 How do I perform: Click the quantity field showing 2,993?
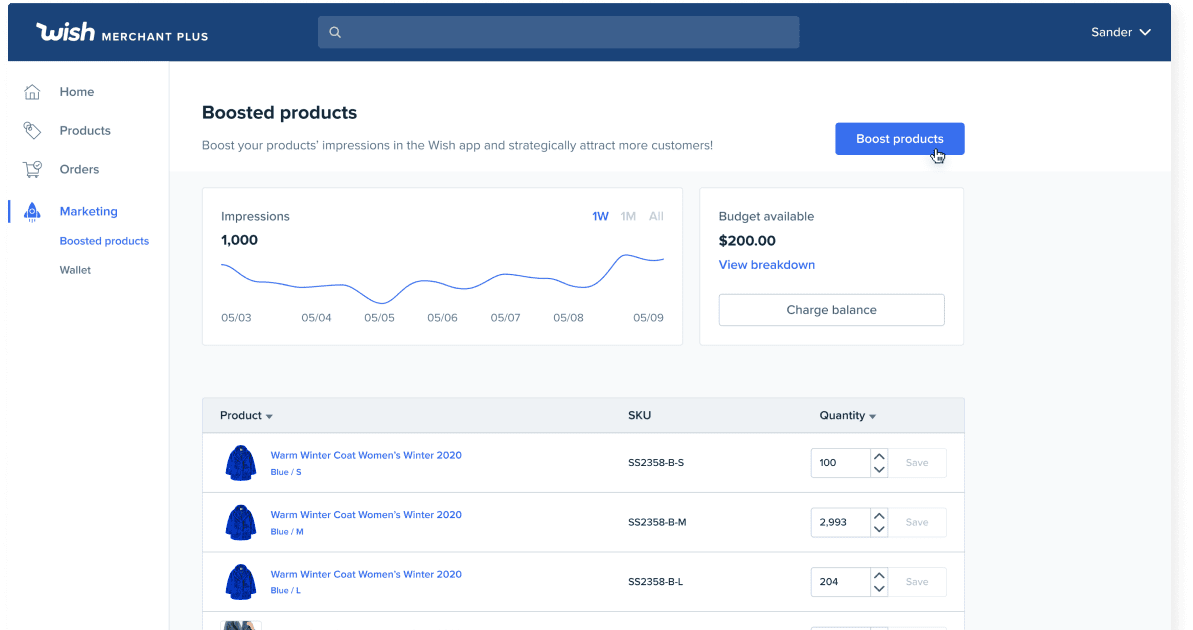839,522
